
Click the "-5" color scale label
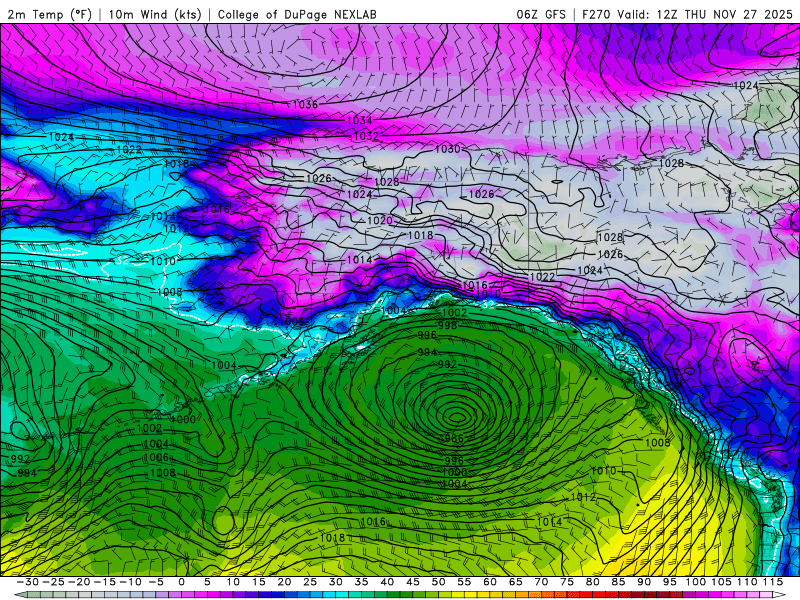pyautogui.click(x=155, y=582)
